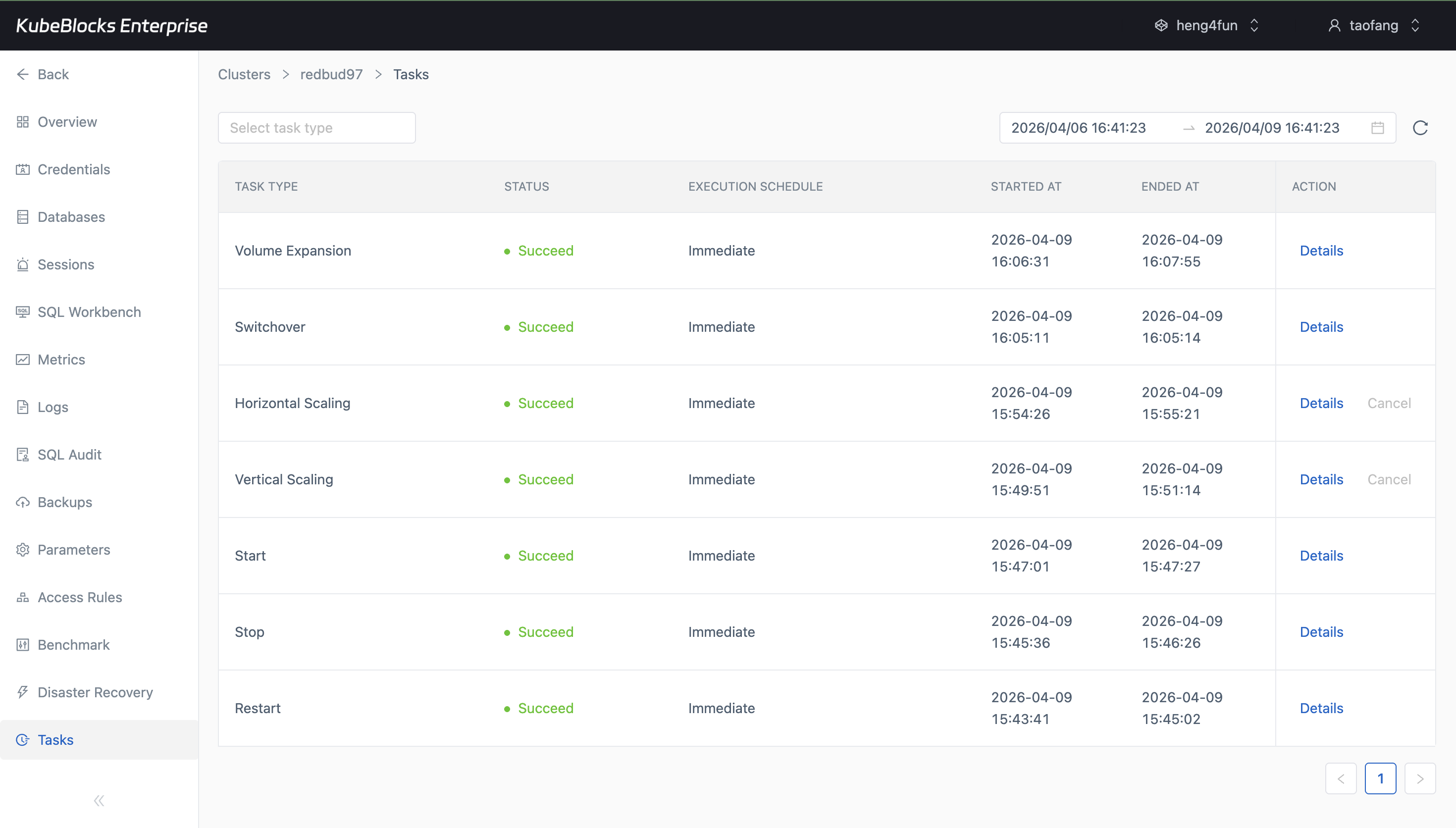Switch to the Sessions section
Image resolution: width=1456 pixels, height=828 pixels.
[x=66, y=264]
